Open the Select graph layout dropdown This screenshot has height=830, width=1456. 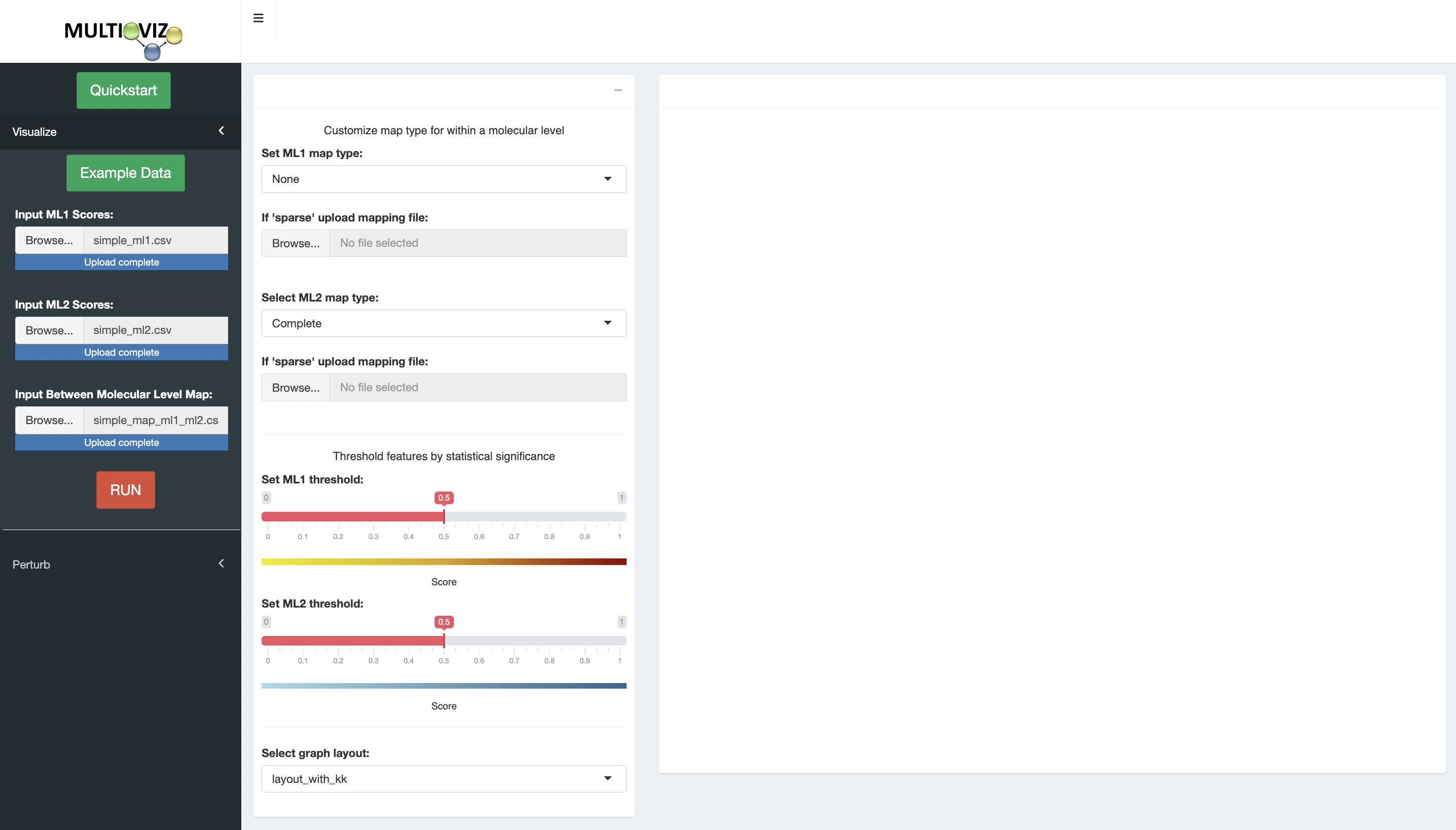[x=443, y=779]
